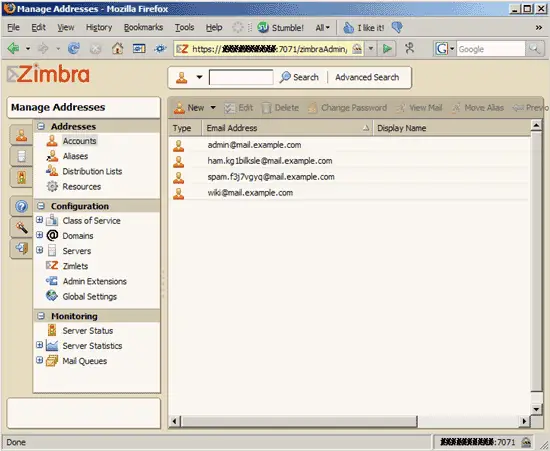This screenshot has height=451, width=550.
Task: Select the wiki@mail.example.com account row
Action: point(349,193)
